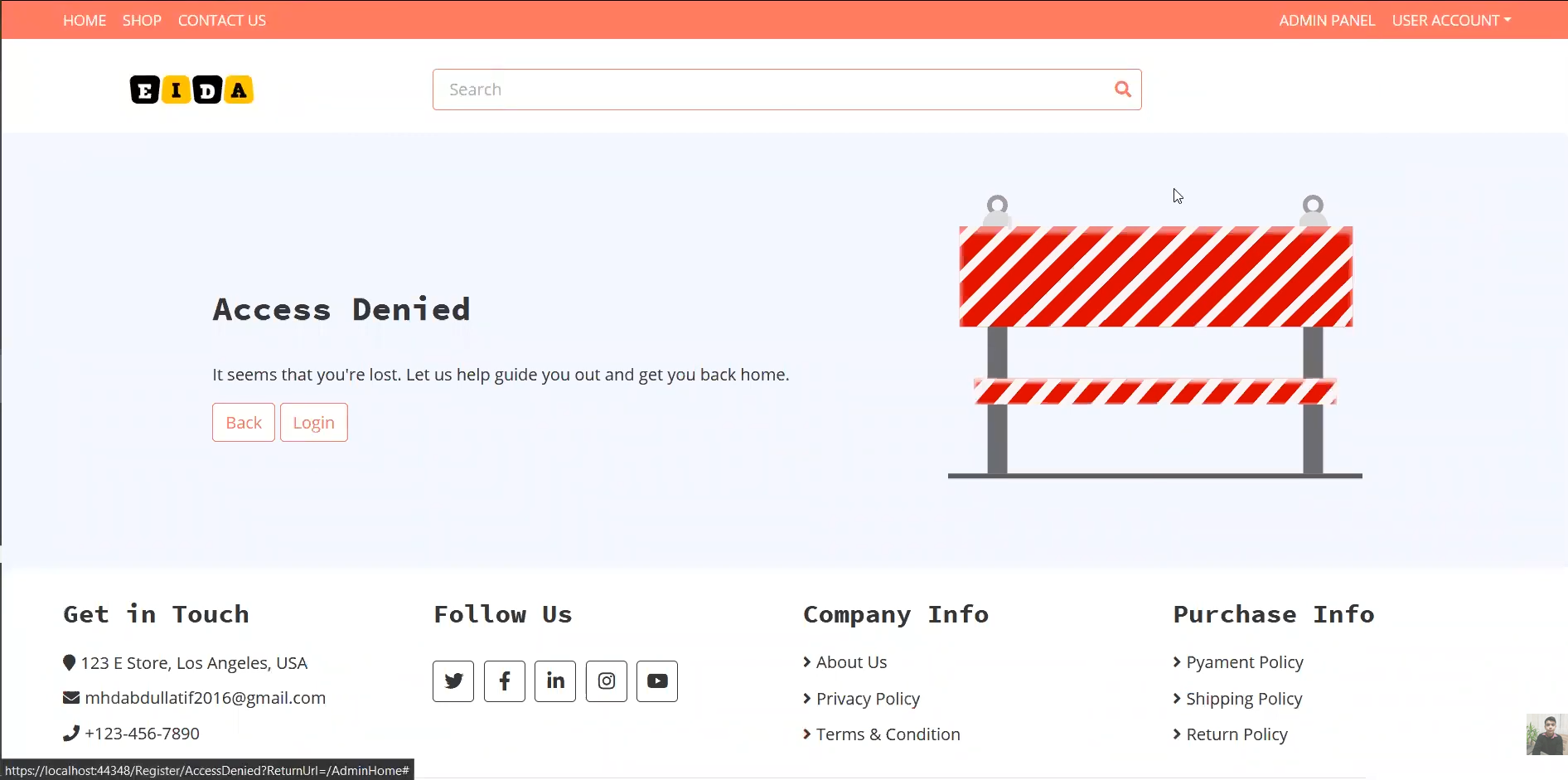This screenshot has width=1568, height=780.
Task: Open the Facebook social icon
Action: click(x=505, y=681)
